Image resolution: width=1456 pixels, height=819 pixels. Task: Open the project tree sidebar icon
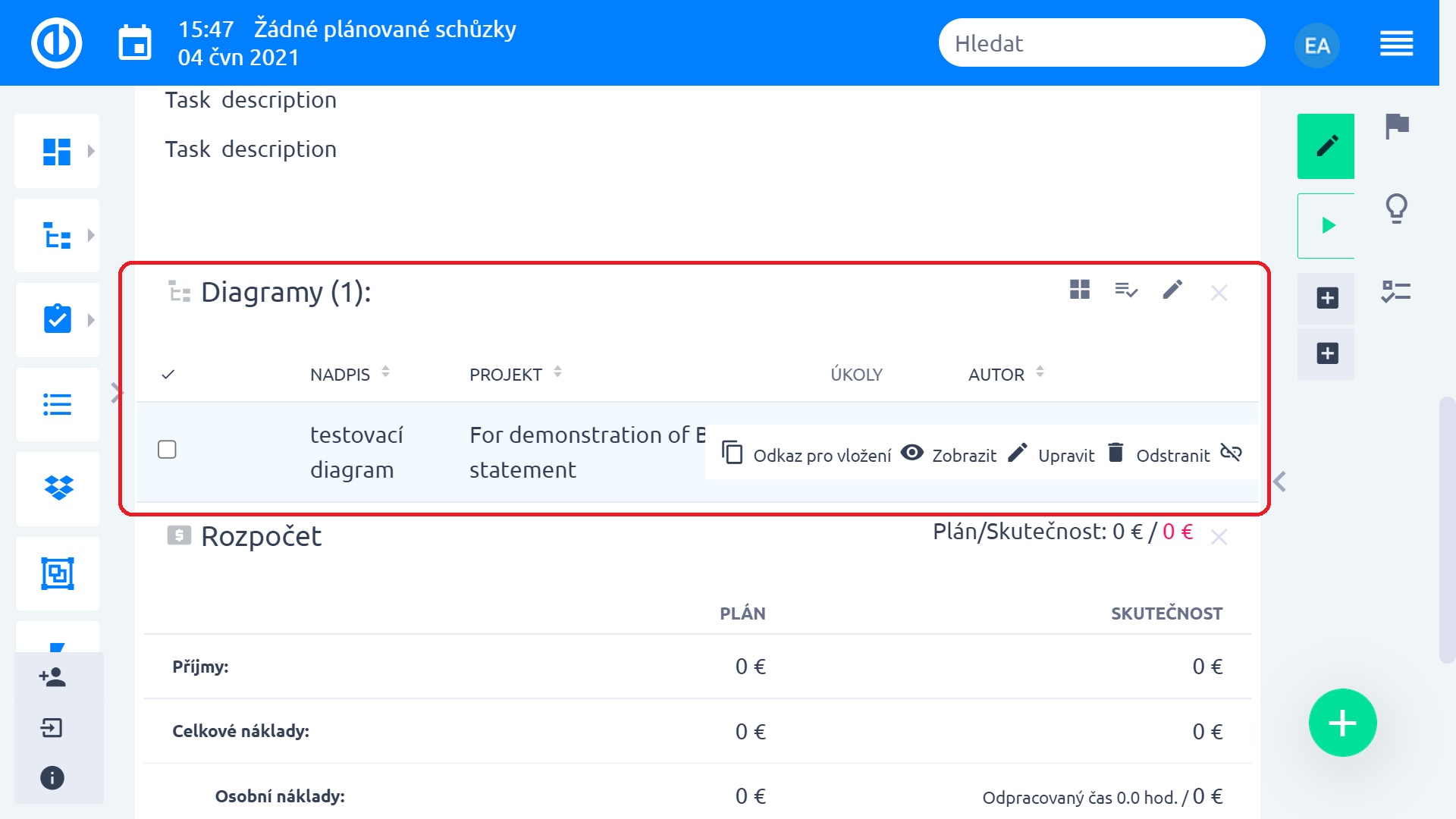pos(57,235)
